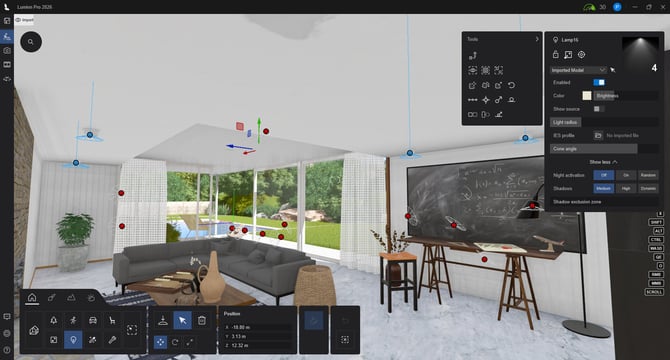Open the Materials paint tab
This screenshot has width=670, height=360.
(x=52, y=298)
